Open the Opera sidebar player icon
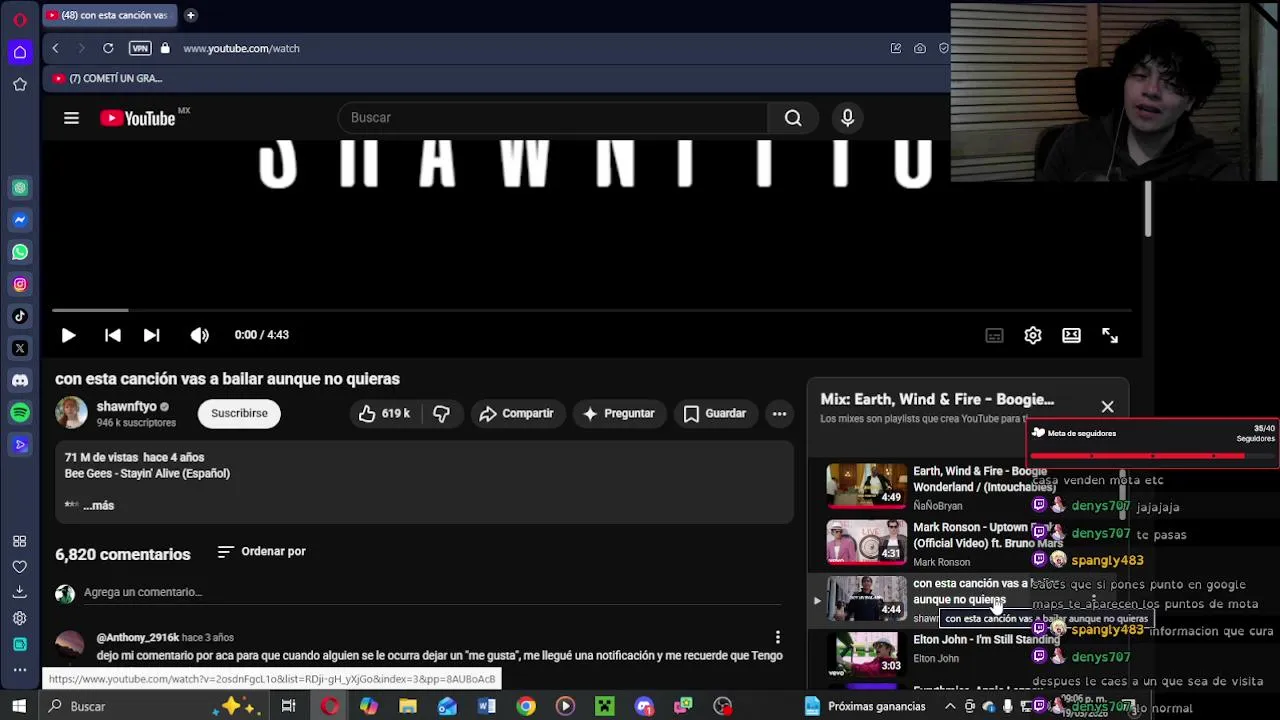1280x720 pixels. click(x=20, y=444)
